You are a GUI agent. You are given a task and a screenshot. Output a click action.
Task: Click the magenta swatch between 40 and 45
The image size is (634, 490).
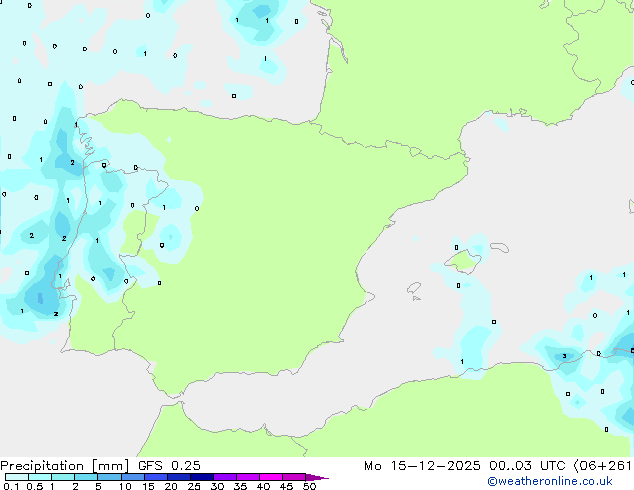pyautogui.click(x=271, y=477)
